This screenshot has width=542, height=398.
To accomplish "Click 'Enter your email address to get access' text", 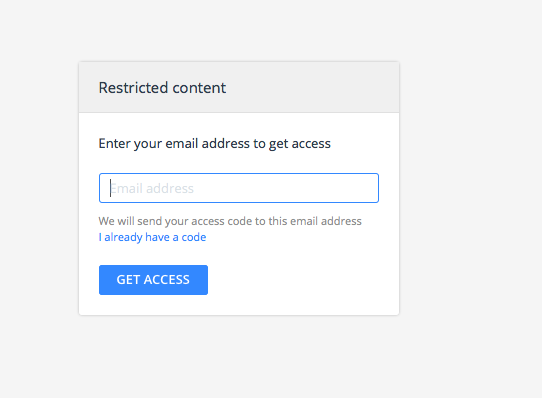I will [214, 144].
